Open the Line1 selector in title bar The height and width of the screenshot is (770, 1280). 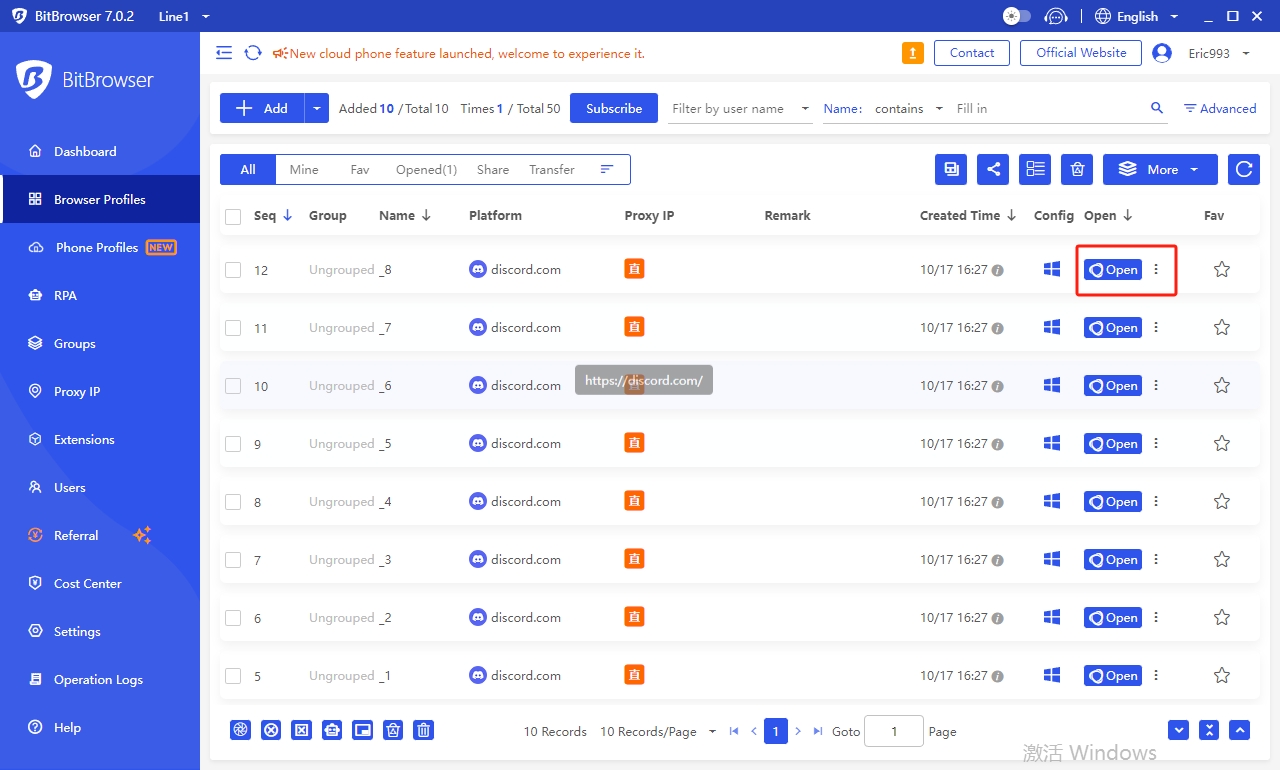(184, 16)
